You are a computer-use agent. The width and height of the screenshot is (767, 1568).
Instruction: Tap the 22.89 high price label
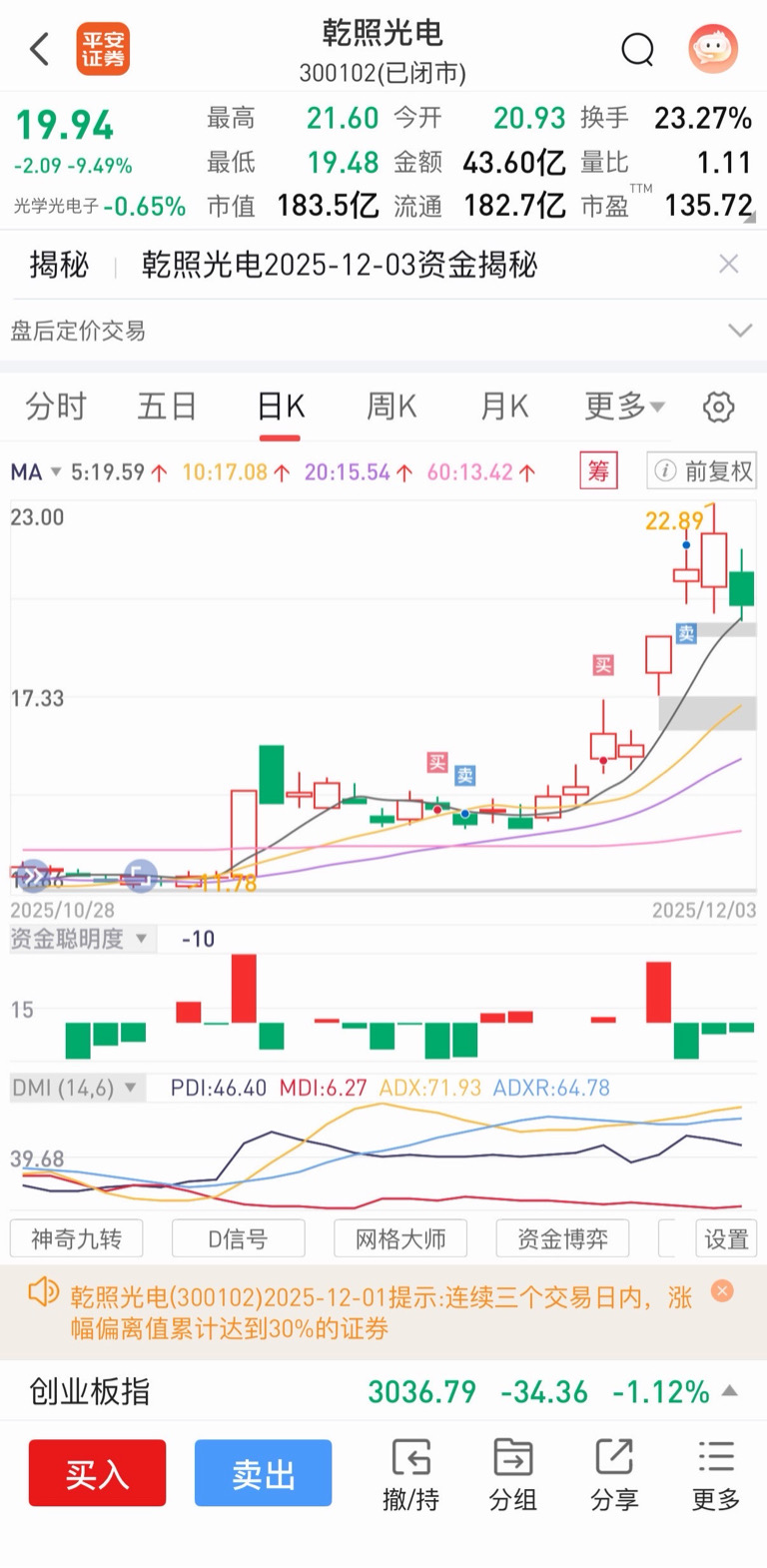coord(674,521)
